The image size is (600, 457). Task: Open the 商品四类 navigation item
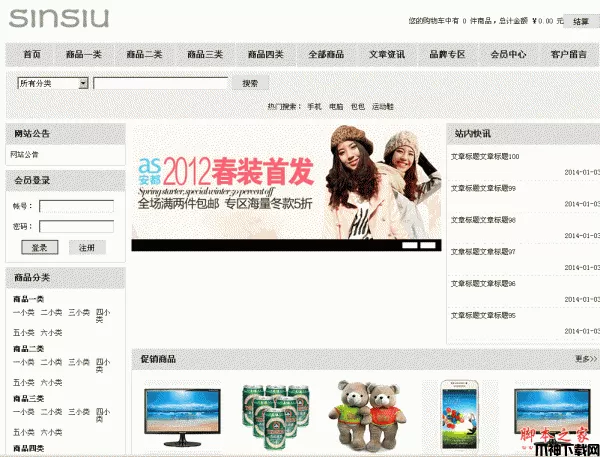point(266,54)
